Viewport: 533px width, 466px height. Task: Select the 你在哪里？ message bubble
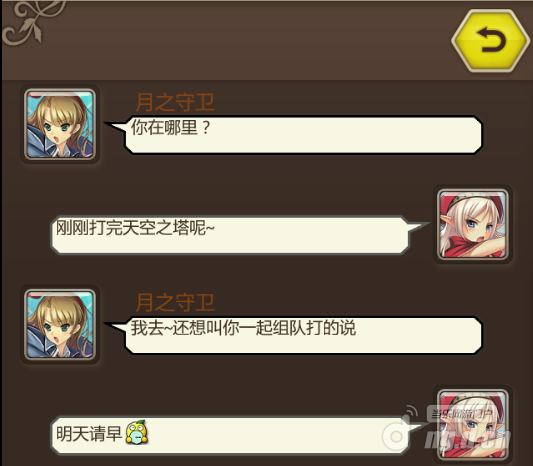294,134
